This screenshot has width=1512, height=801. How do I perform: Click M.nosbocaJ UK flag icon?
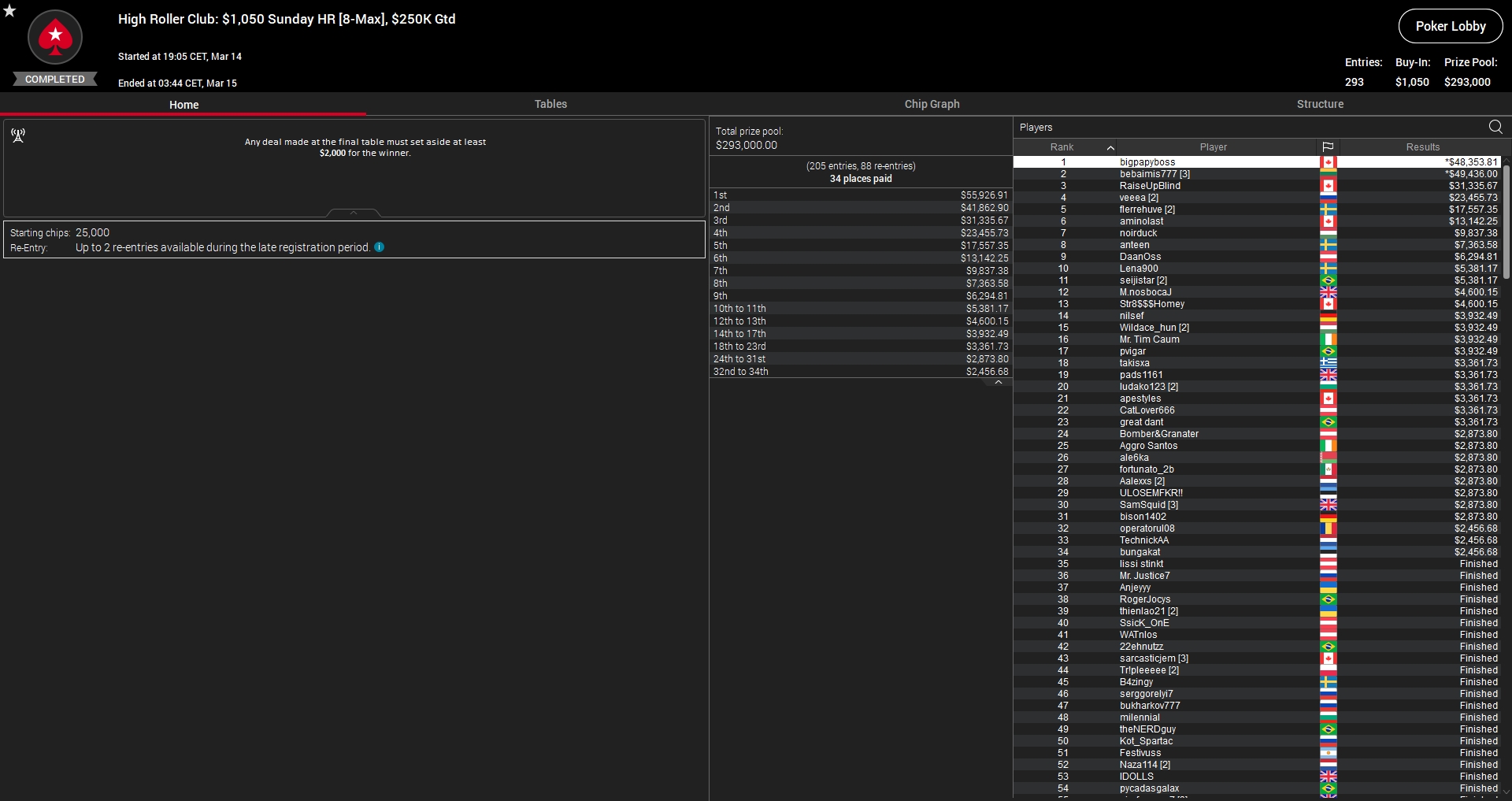(x=1329, y=292)
